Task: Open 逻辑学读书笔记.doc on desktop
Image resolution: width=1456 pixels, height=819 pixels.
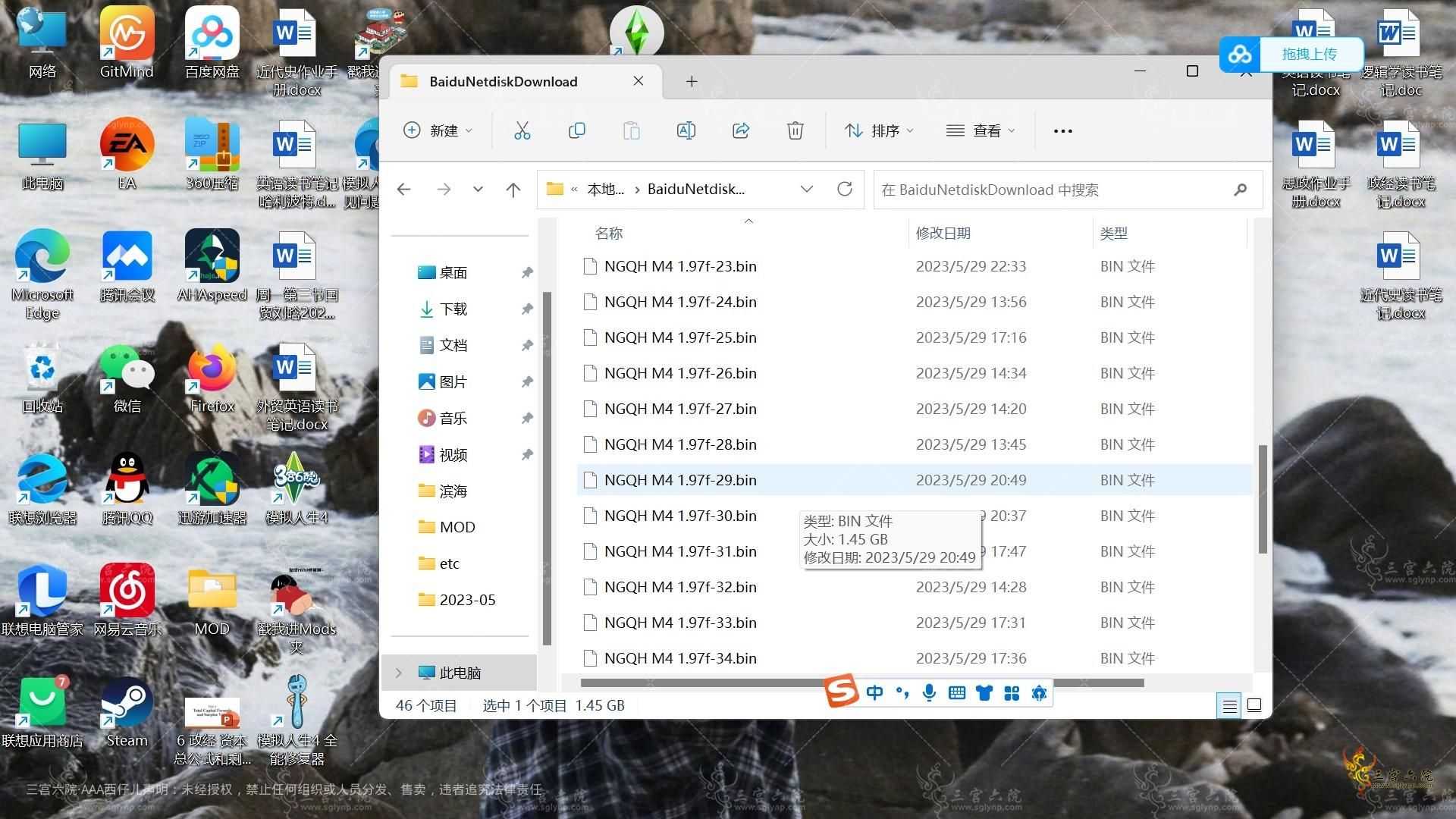Action: (x=1401, y=53)
